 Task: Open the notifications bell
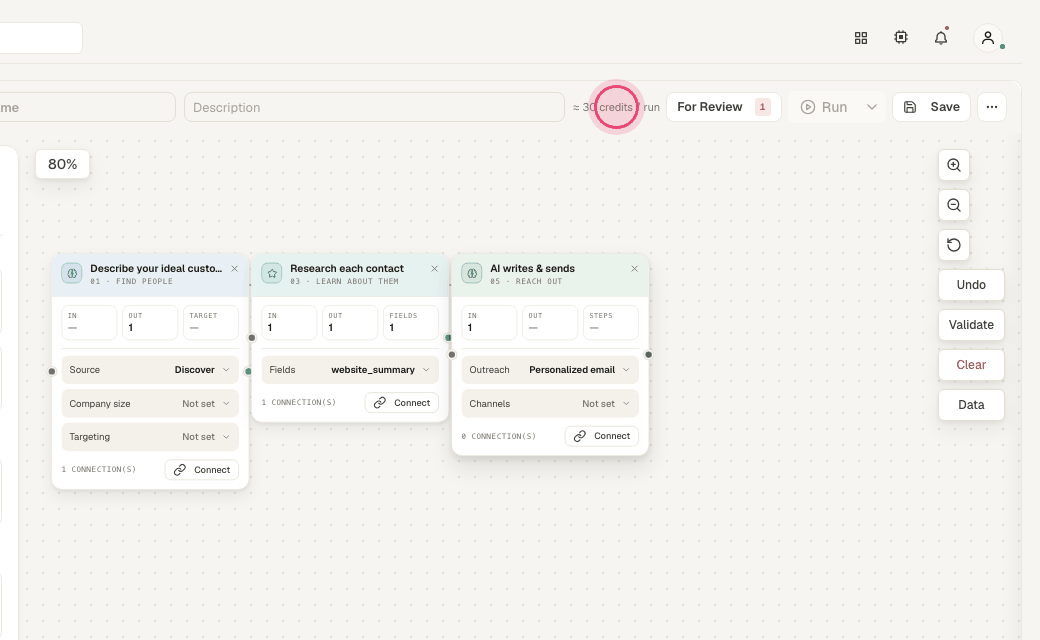tap(941, 38)
